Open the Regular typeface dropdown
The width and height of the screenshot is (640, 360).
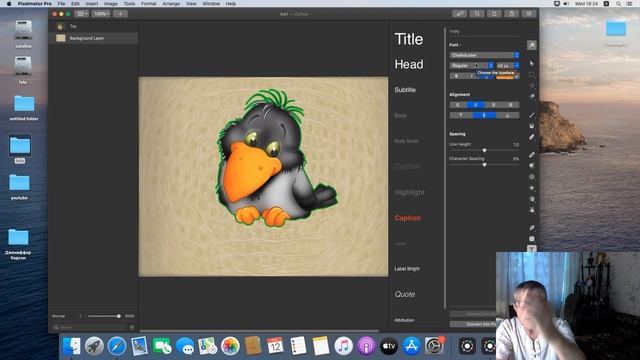(471, 66)
